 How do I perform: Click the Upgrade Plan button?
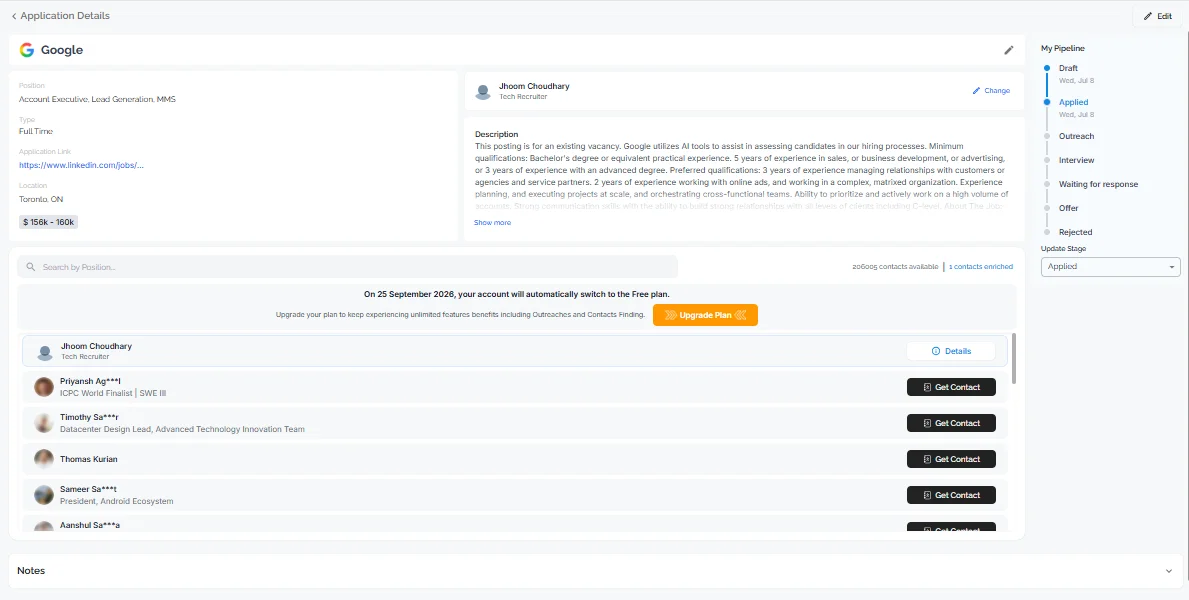705,315
